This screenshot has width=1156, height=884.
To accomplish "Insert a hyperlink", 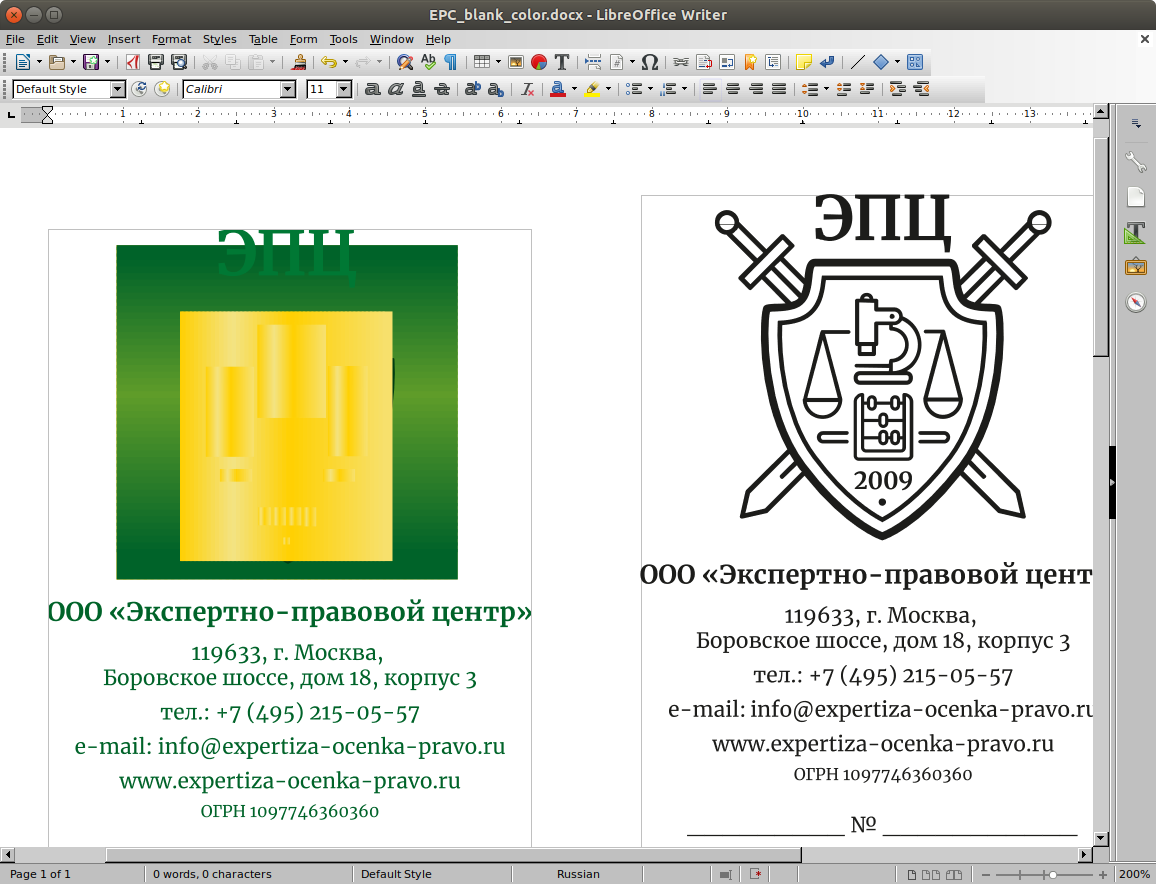I will point(680,62).
